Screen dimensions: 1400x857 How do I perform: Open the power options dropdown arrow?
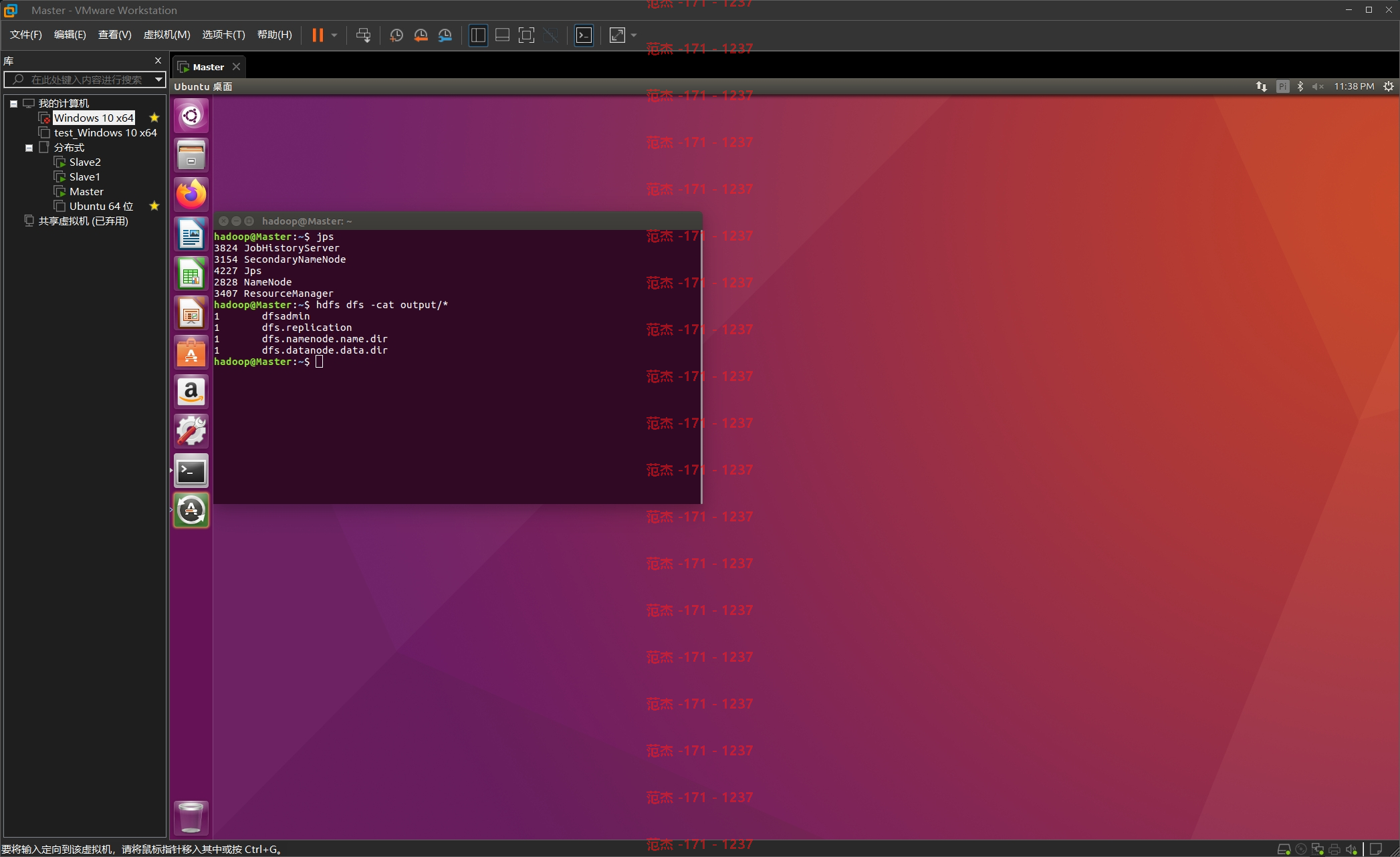tap(334, 35)
